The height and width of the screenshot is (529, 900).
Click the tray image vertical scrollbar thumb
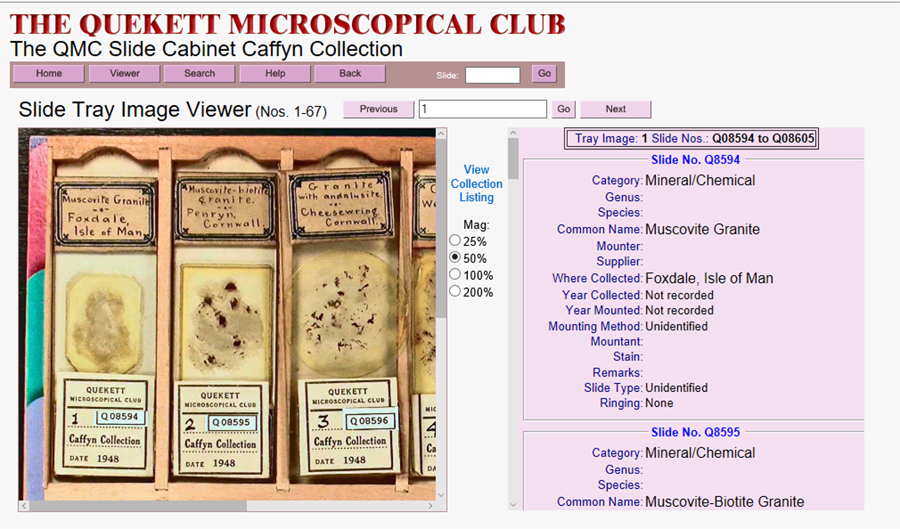point(441,229)
